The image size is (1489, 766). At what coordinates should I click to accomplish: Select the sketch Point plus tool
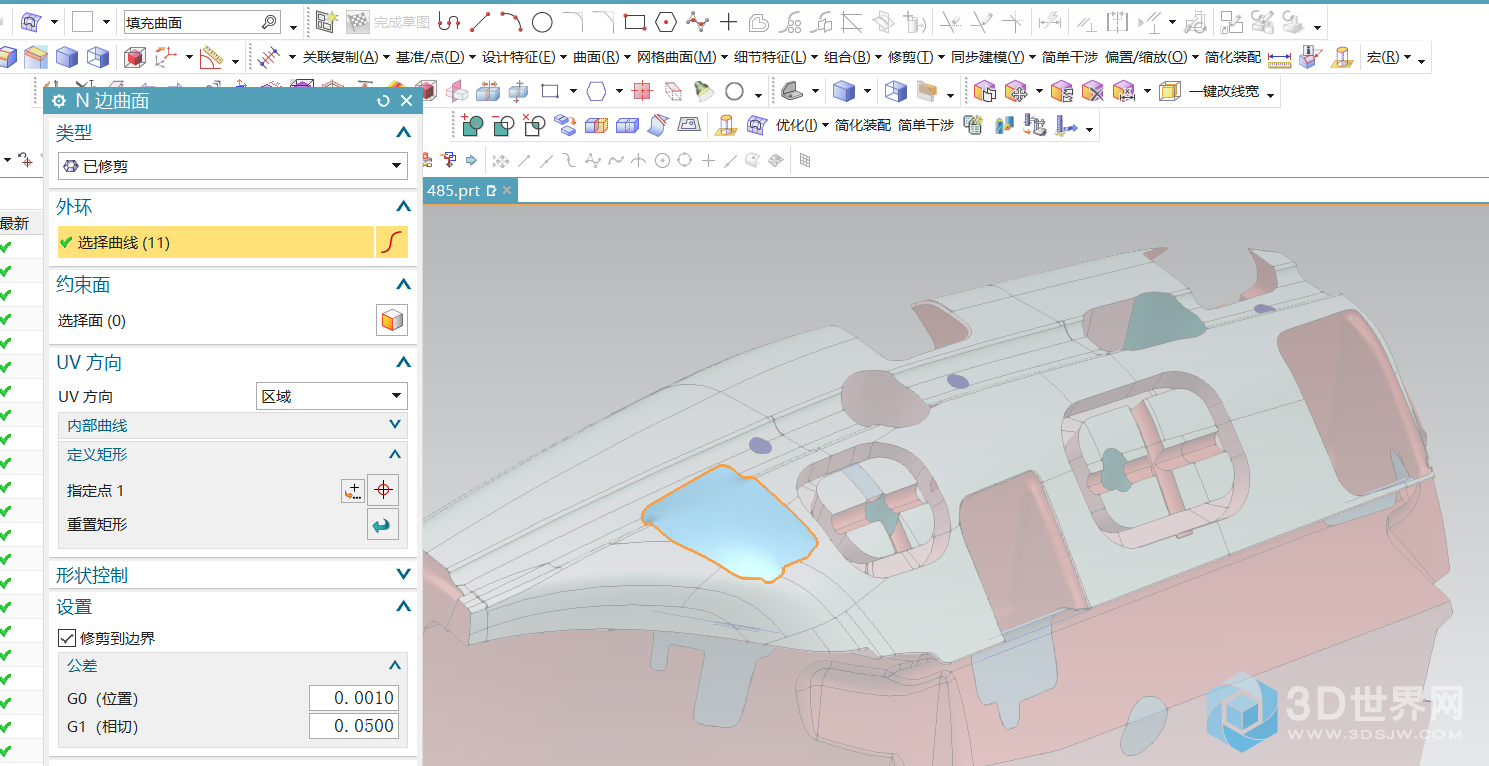pos(729,21)
